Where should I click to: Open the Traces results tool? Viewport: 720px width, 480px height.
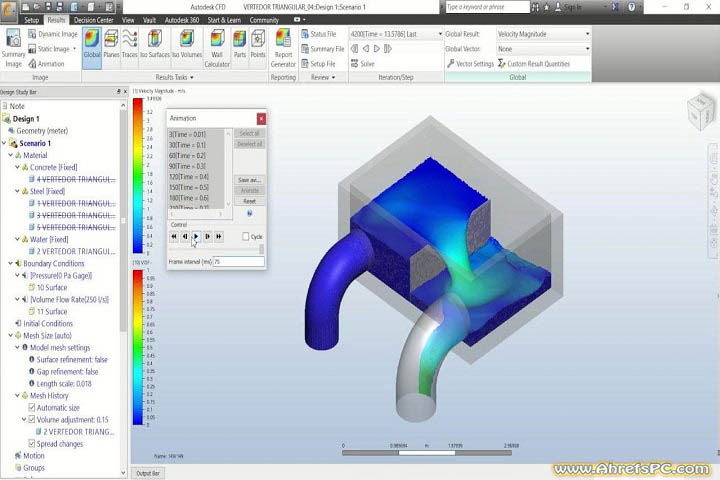129,44
